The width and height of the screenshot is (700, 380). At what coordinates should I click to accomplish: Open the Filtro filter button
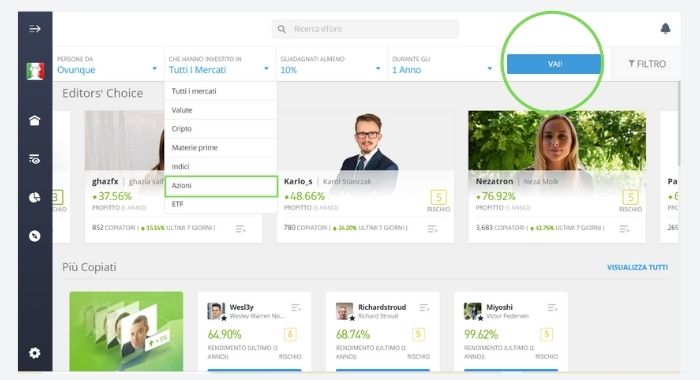(647, 64)
